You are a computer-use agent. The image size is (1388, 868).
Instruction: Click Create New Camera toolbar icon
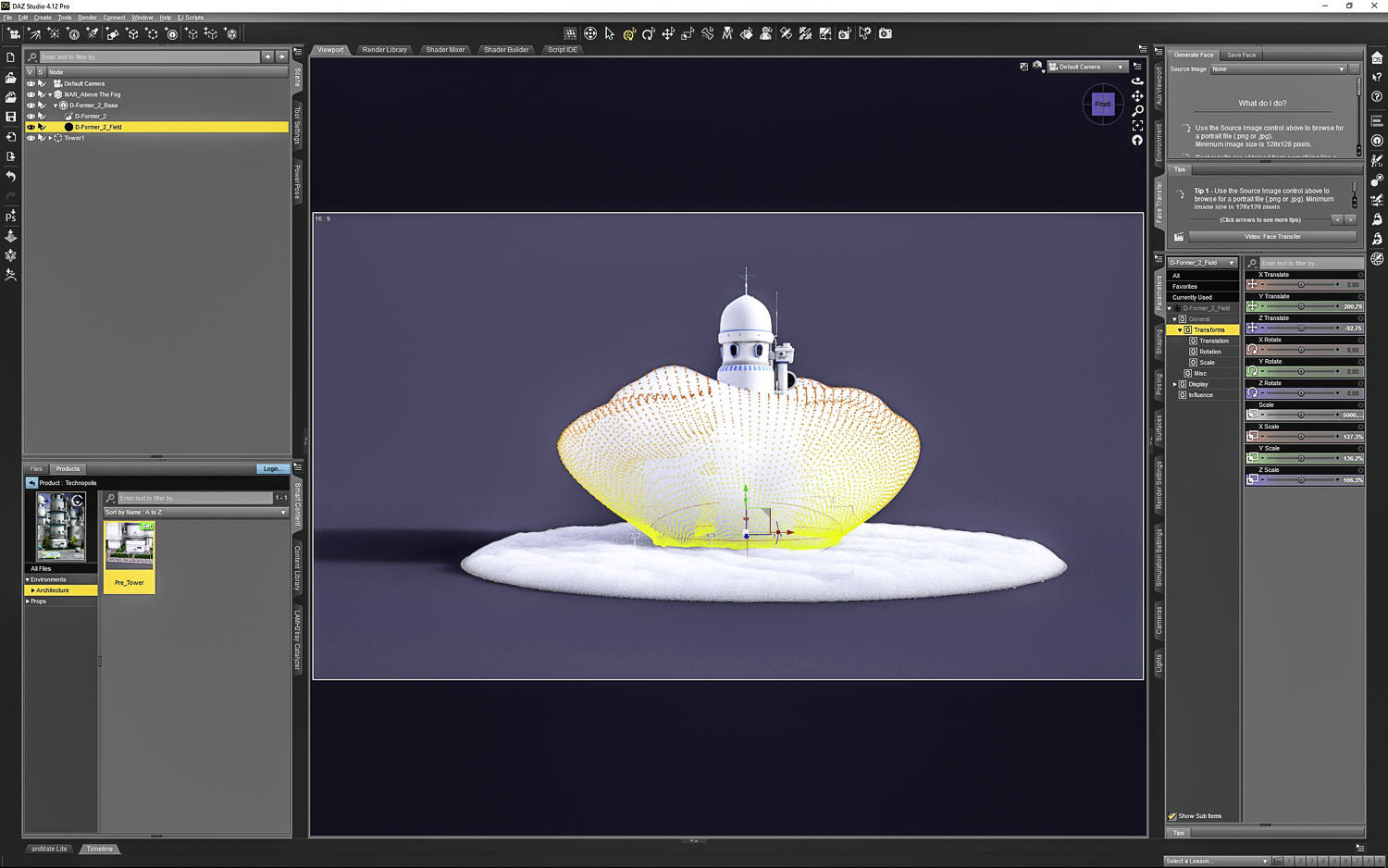pos(14,34)
